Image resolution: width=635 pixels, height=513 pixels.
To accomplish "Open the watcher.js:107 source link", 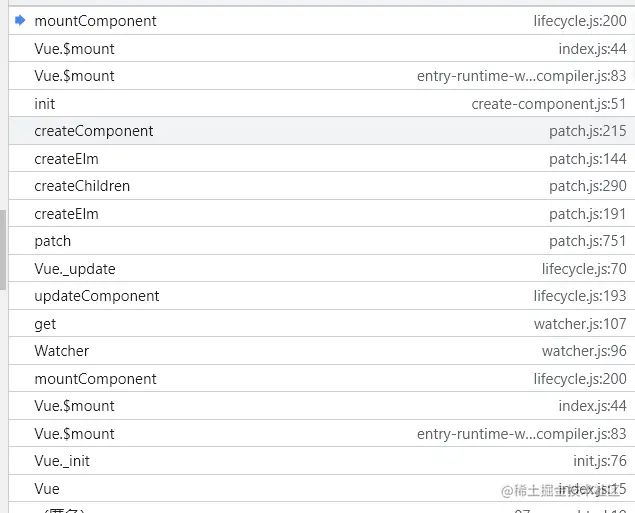I will pyautogui.click(x=584, y=324).
